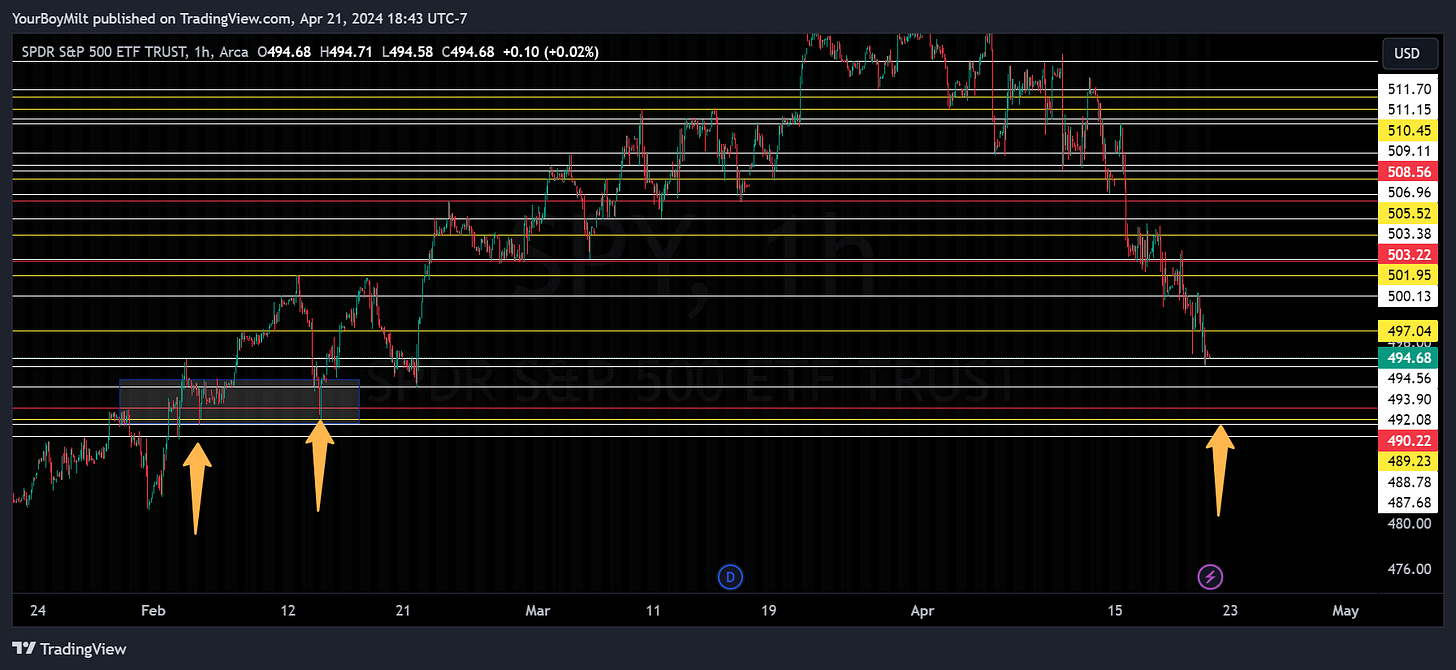Click the yellow 501.95 price label

[1410, 274]
